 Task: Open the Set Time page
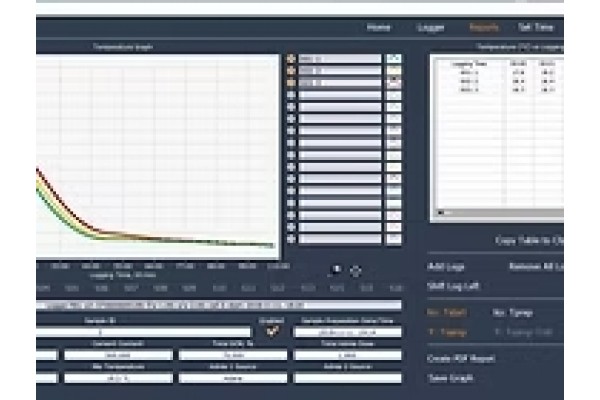[x=536, y=28]
